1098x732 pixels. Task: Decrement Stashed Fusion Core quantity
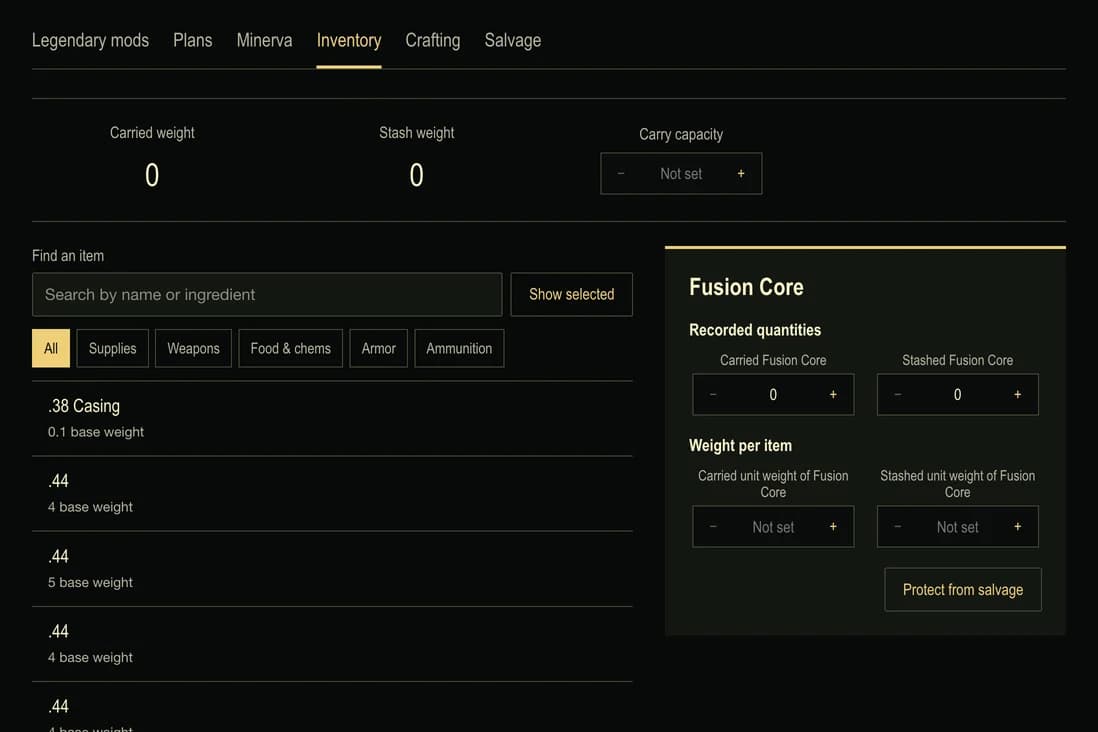(898, 394)
